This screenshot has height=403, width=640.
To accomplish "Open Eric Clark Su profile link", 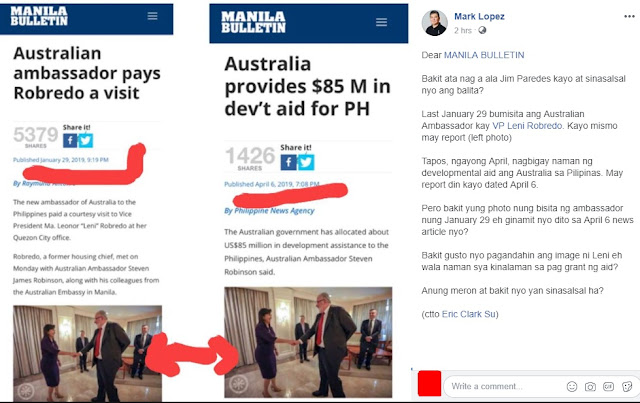I will (x=469, y=314).
